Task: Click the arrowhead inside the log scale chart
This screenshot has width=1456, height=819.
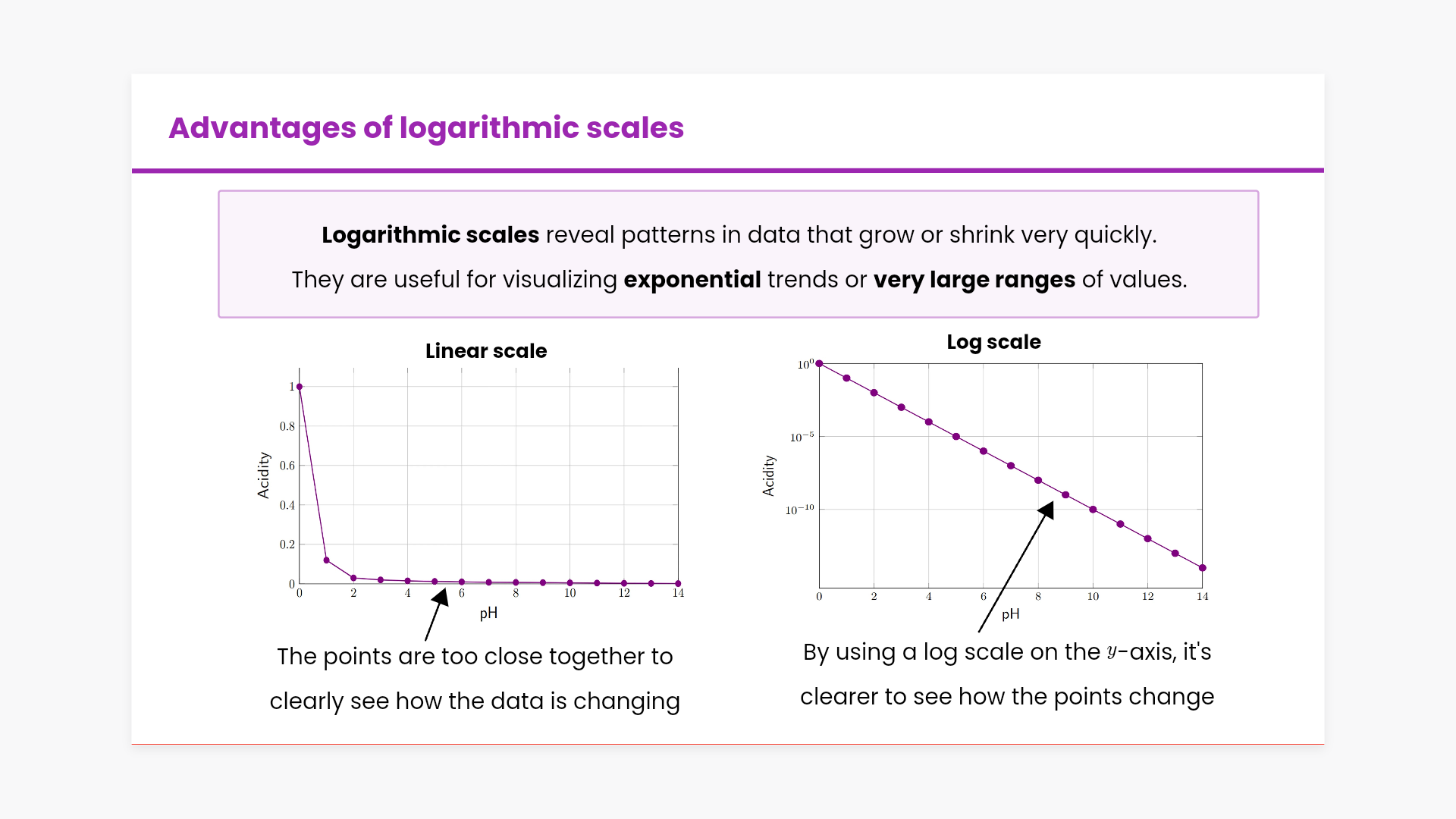Action: (1046, 510)
